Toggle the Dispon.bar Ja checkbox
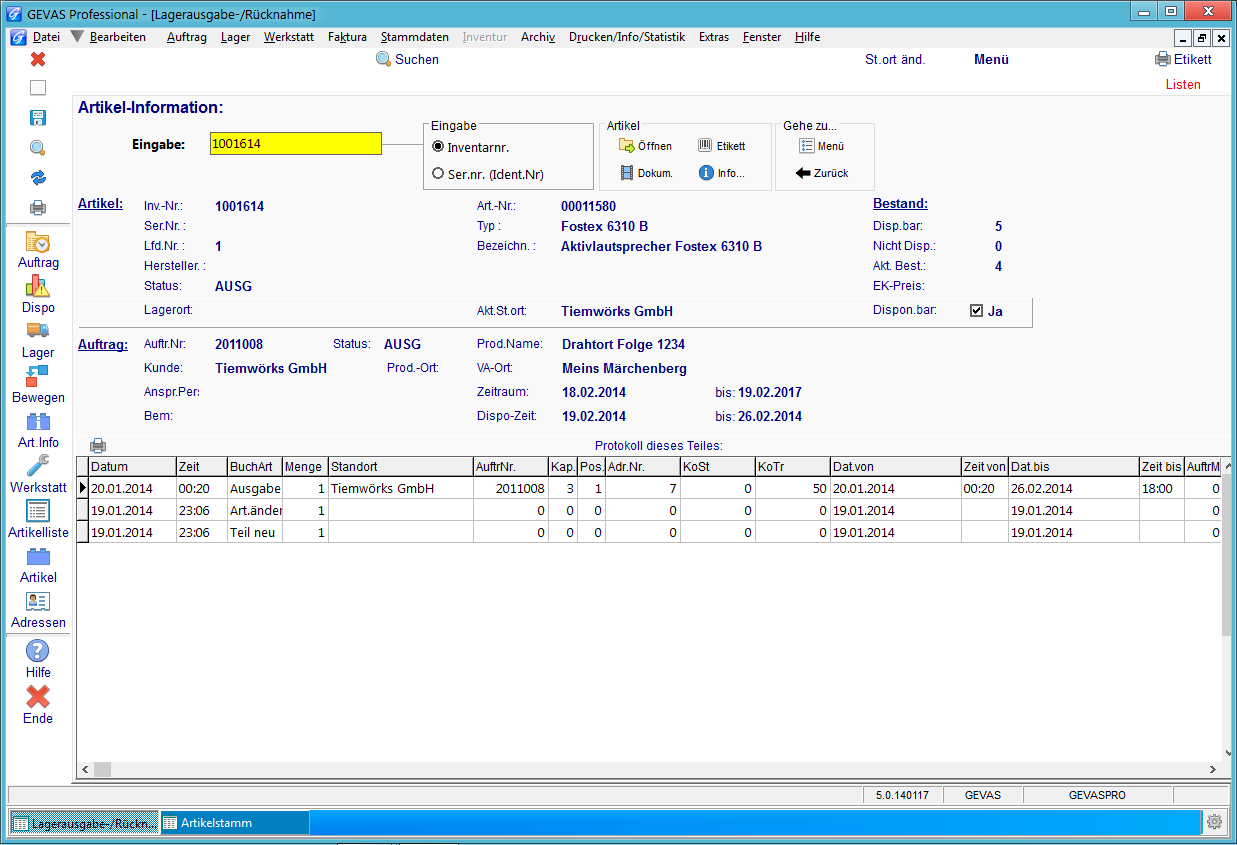This screenshot has height=845, width=1237. coord(976,311)
